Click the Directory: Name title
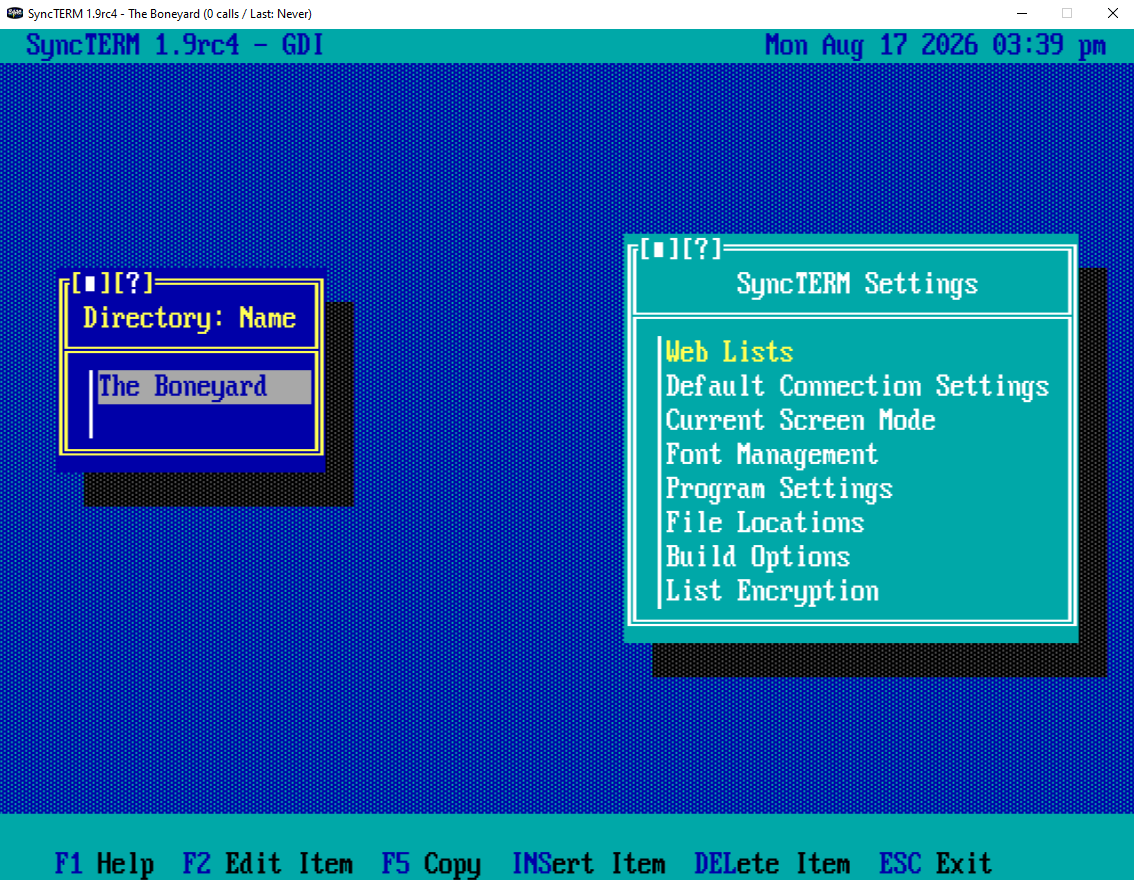The image size is (1134, 880). (189, 318)
